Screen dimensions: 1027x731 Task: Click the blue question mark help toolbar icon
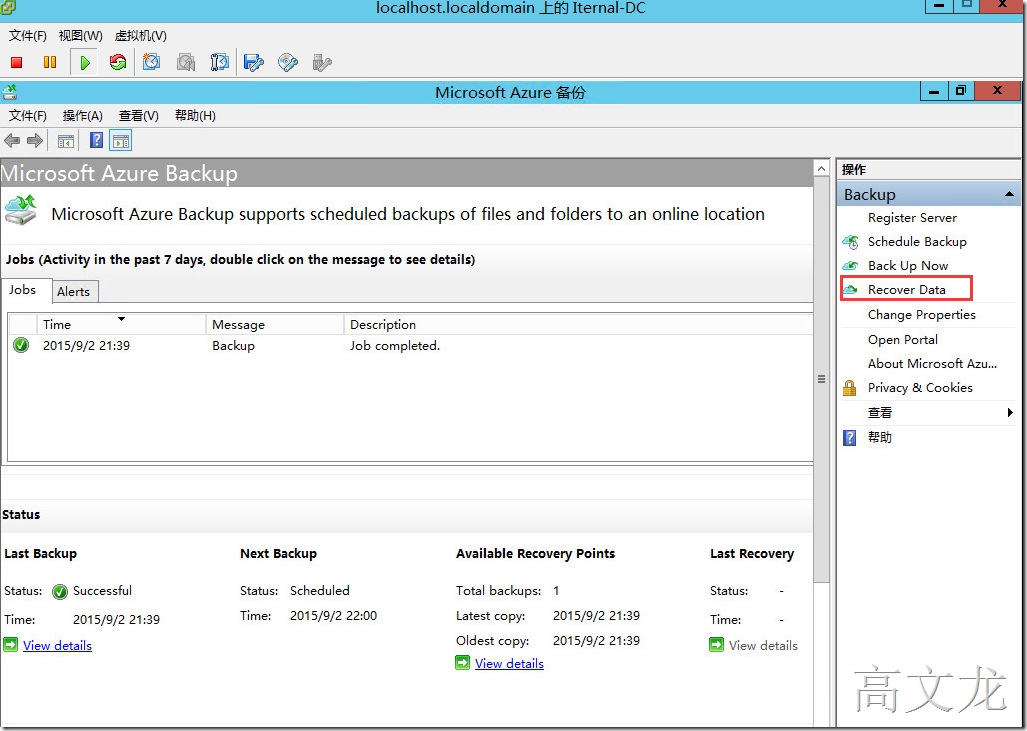96,140
